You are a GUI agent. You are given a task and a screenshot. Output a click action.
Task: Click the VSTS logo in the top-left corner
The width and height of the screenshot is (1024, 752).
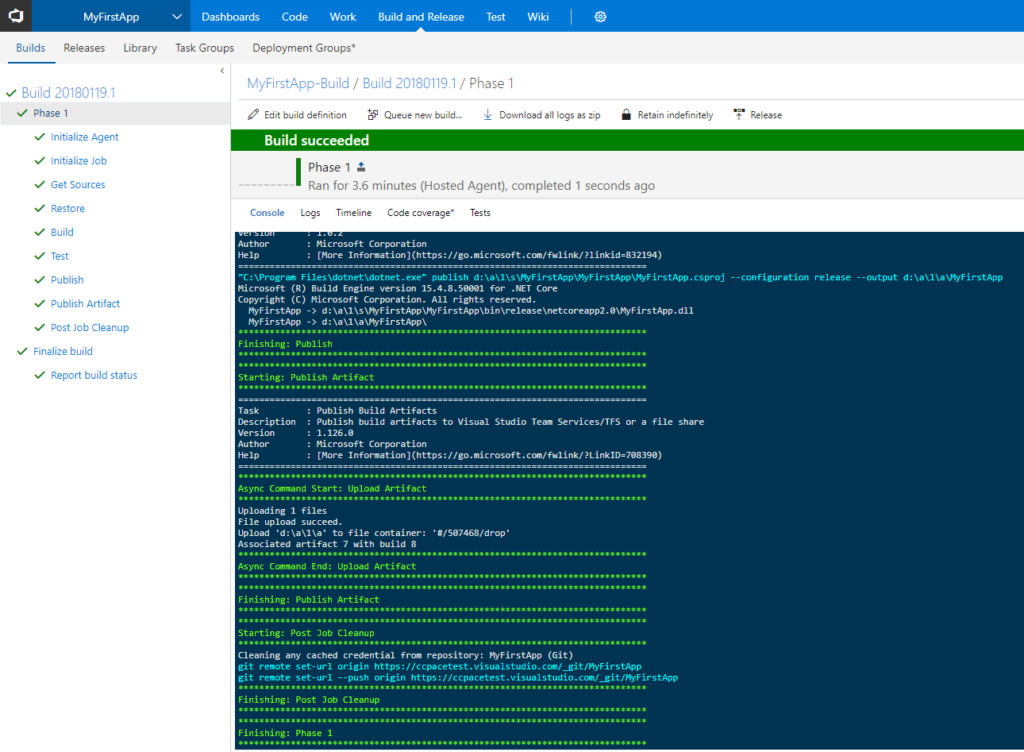[x=15, y=16]
